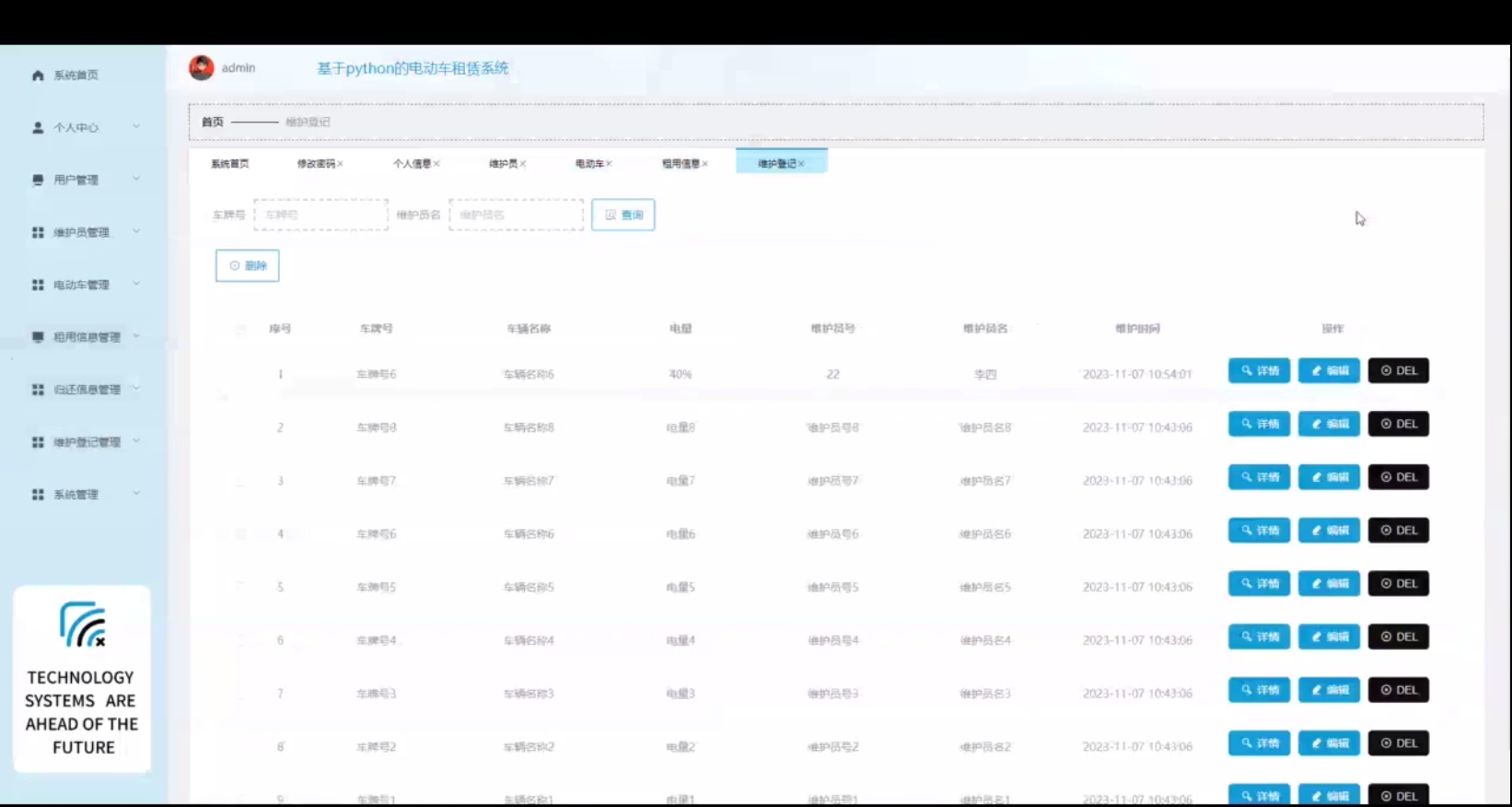1512x807 pixels.
Task: Click the grid icon beside 电动车管理
Action: tap(38, 286)
